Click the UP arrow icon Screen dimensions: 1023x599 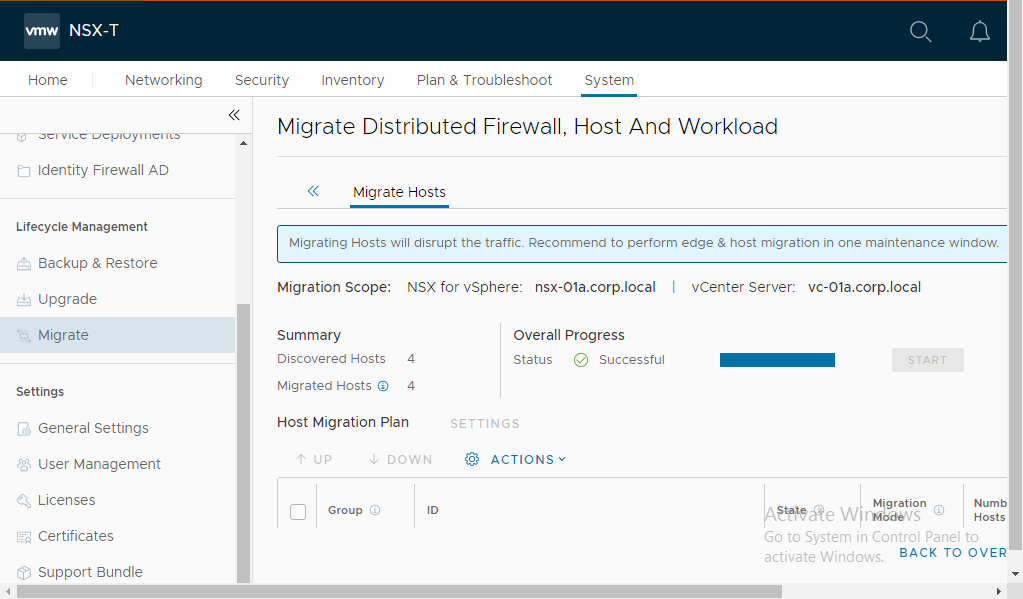pyautogui.click(x=301, y=459)
